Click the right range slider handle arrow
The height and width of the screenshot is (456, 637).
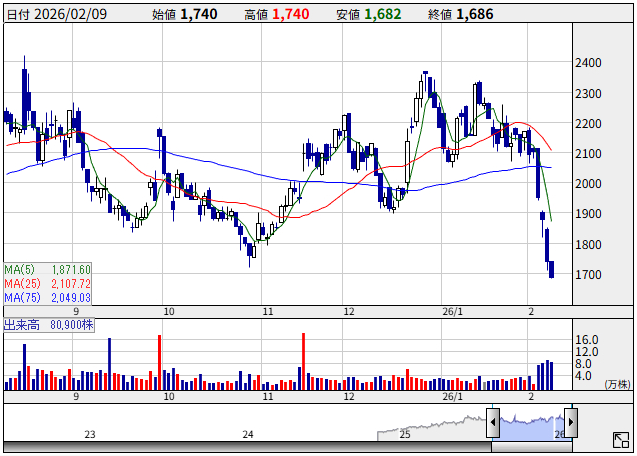point(571,422)
